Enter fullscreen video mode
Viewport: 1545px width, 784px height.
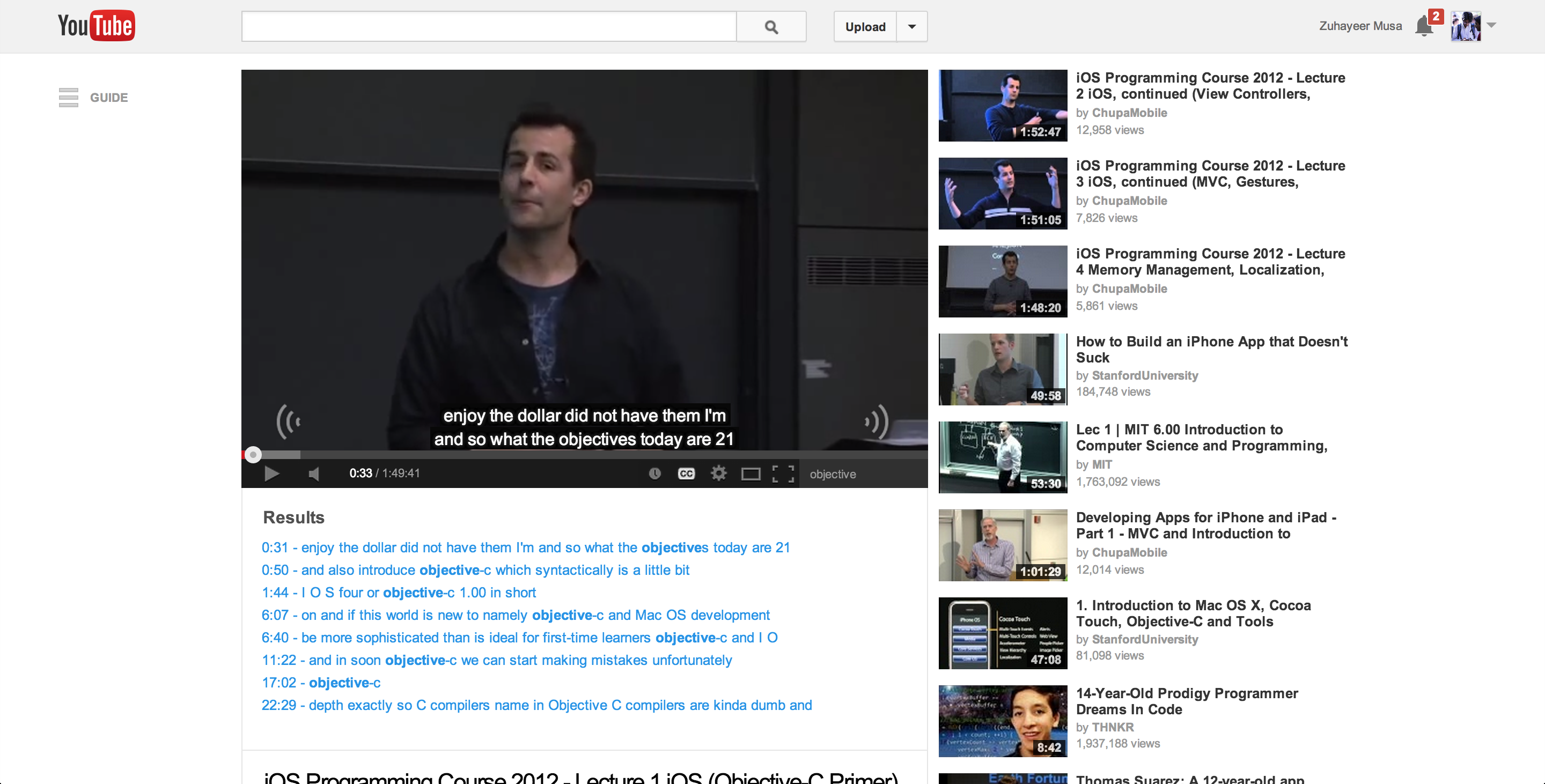tap(783, 474)
